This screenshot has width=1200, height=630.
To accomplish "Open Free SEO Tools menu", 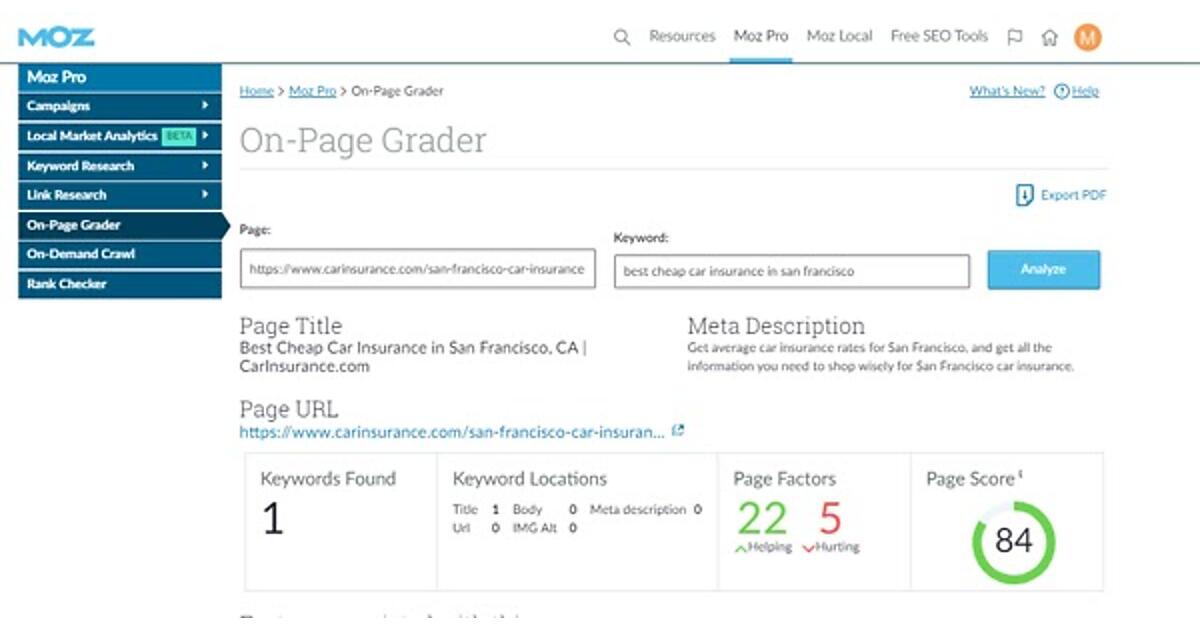I will (939, 36).
